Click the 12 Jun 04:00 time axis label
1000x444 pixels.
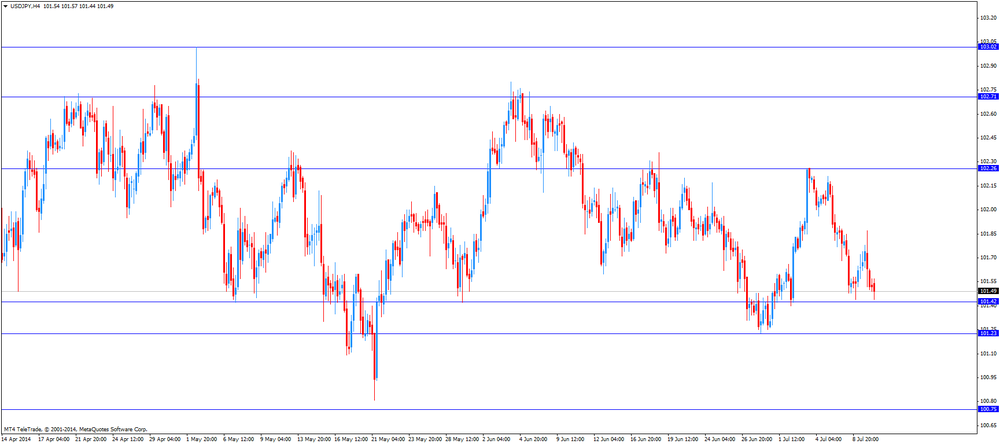coord(610,439)
